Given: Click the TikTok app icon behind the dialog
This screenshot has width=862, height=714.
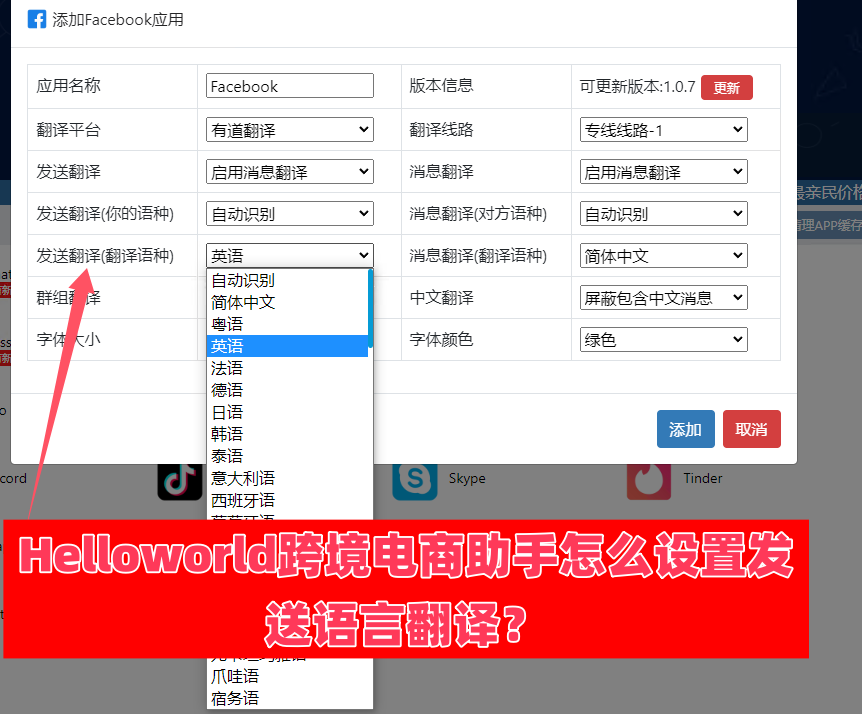Looking at the screenshot, I should tap(180, 482).
